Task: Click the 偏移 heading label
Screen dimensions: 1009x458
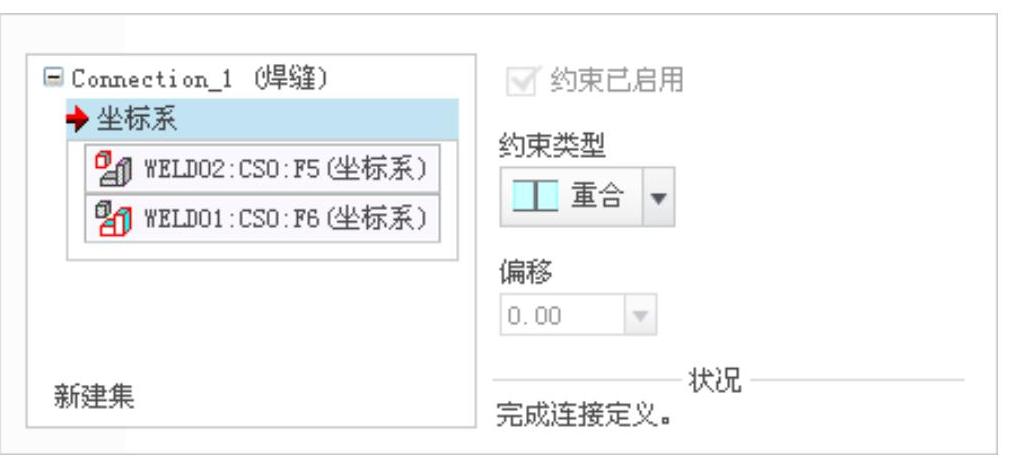Action: pos(526,271)
